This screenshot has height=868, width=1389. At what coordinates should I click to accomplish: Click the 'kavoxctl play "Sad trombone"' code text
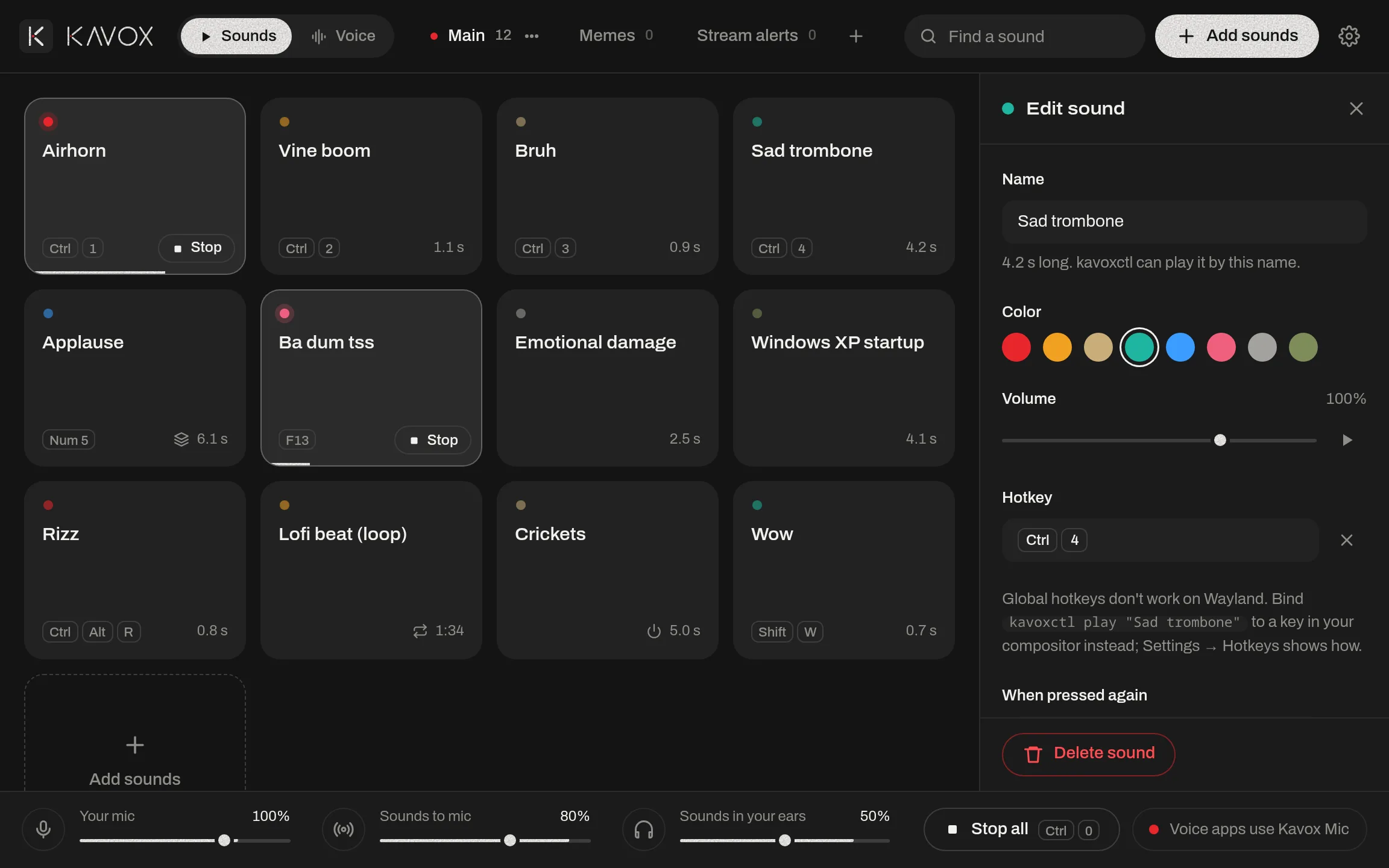[1124, 622]
